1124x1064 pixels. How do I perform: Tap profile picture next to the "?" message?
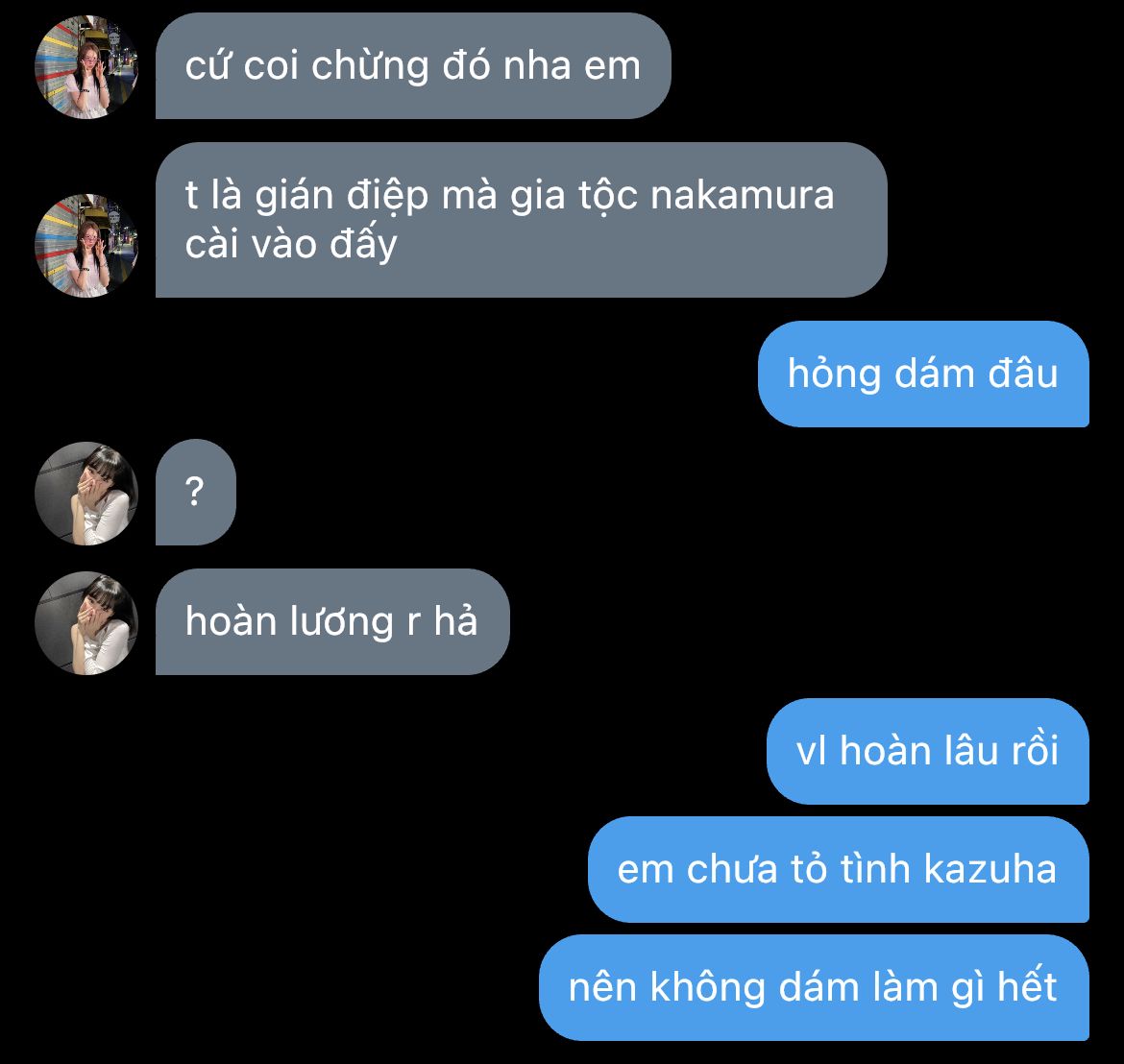(x=86, y=494)
